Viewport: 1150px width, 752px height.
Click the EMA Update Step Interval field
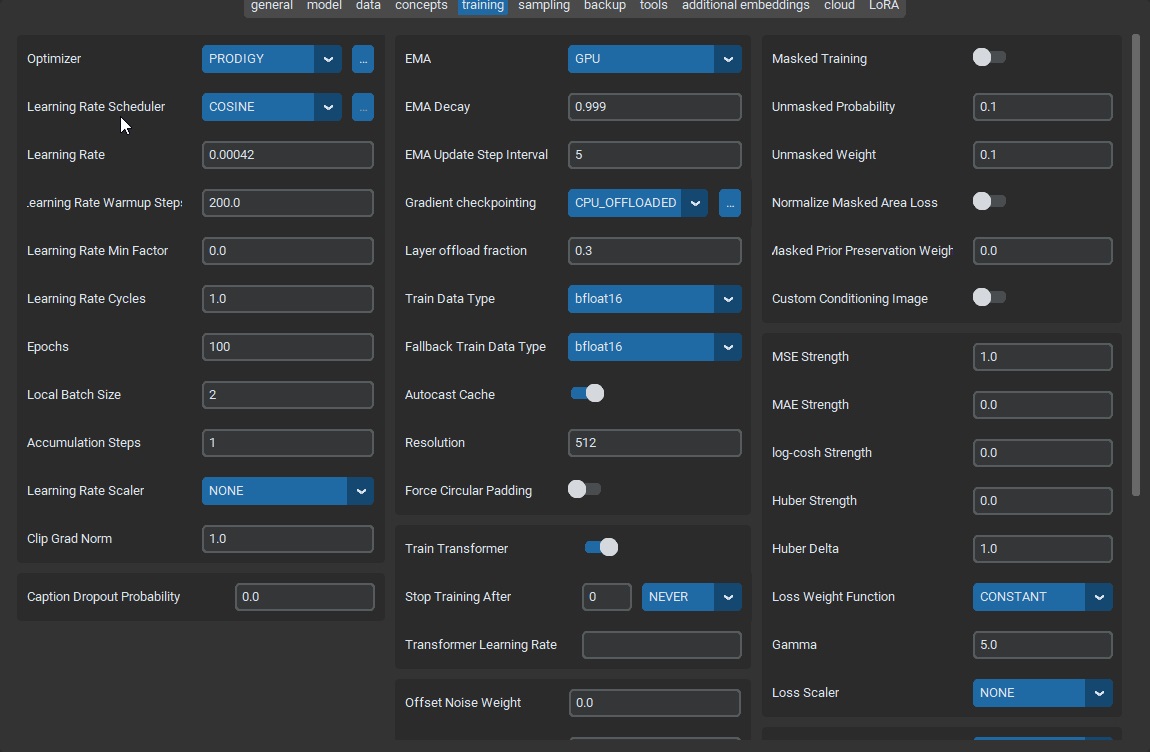click(654, 155)
